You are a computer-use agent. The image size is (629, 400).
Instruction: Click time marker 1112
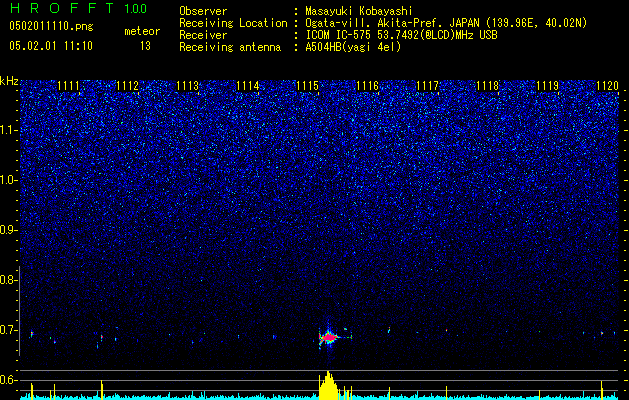128,86
